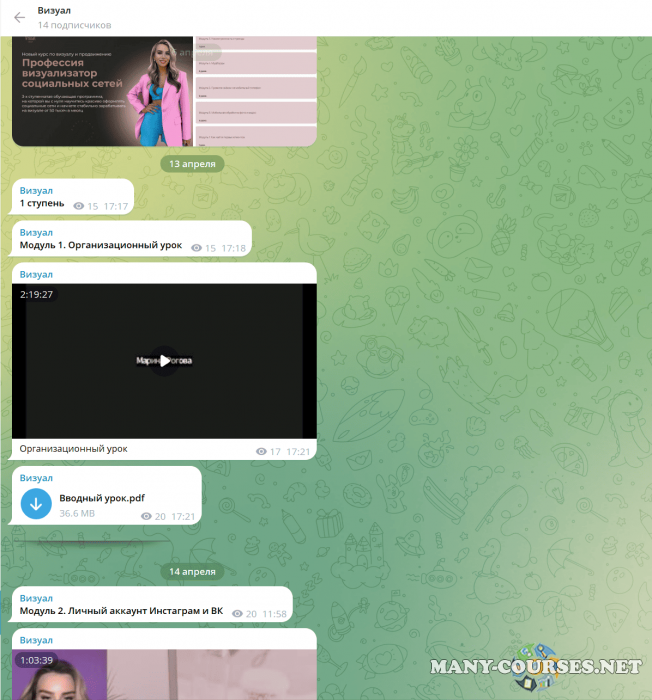The image size is (652, 700).
Task: Download the Вводный урок.pdf file
Action: click(37, 504)
